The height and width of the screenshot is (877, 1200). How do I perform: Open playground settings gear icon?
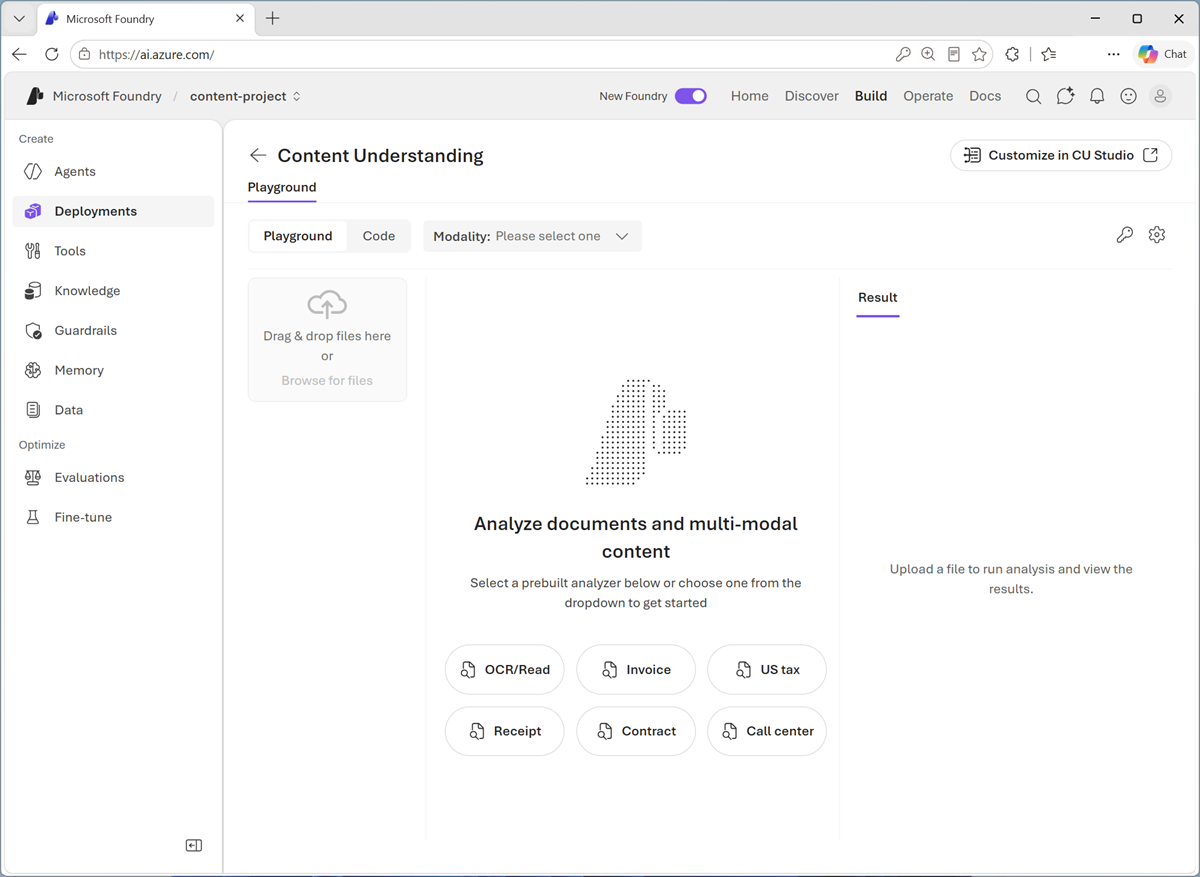(1157, 235)
